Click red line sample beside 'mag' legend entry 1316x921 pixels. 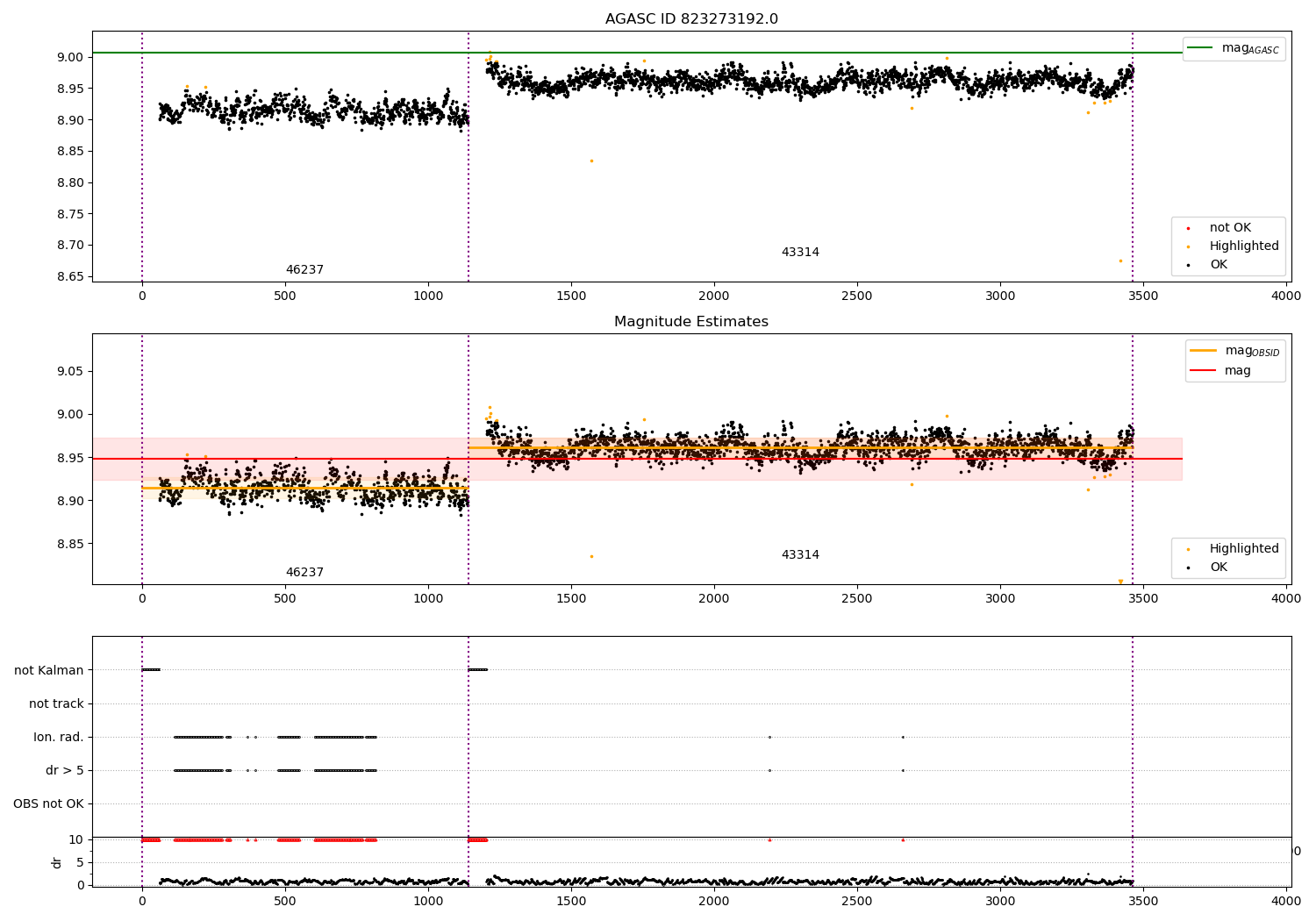1203,371
